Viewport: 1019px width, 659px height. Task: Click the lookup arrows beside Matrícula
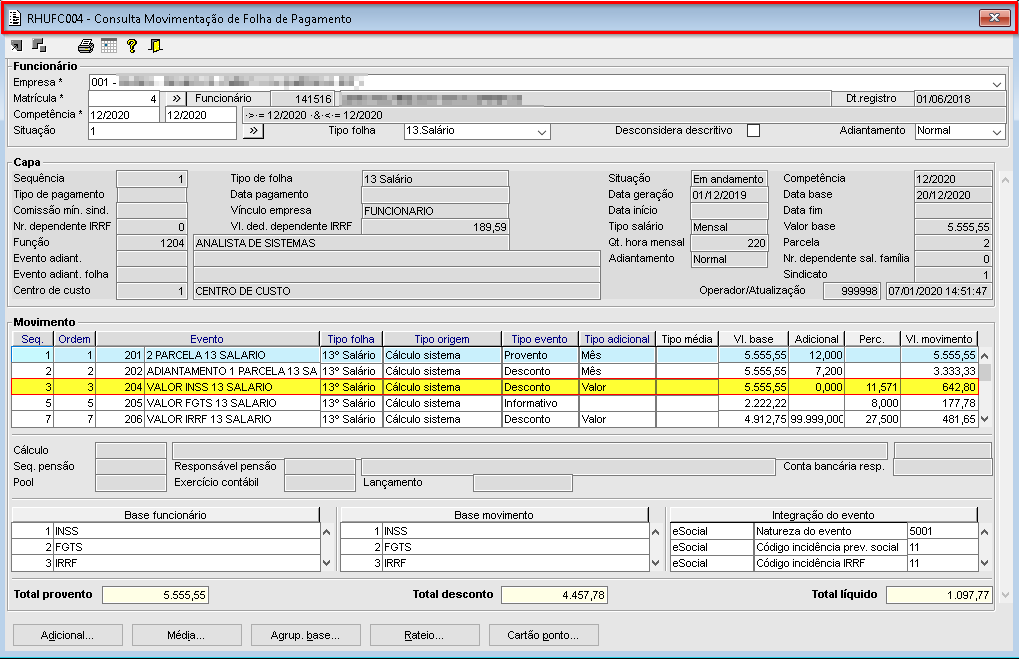[x=174, y=99]
